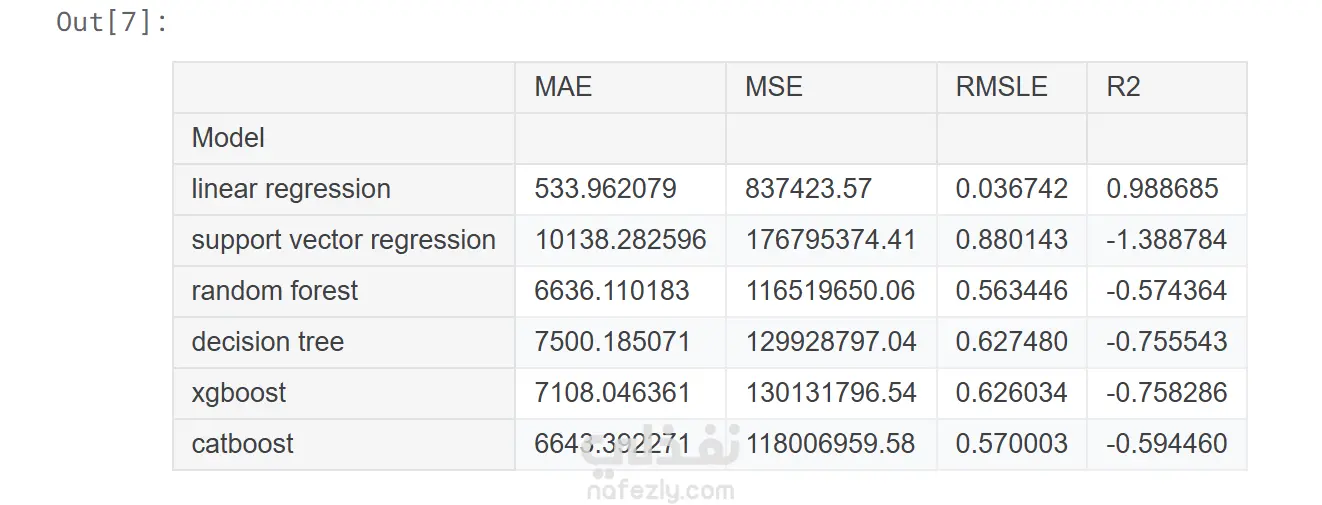This screenshot has height=505, width=1322.
Task: Select the xgboost row label
Action: pyautogui.click(x=239, y=393)
